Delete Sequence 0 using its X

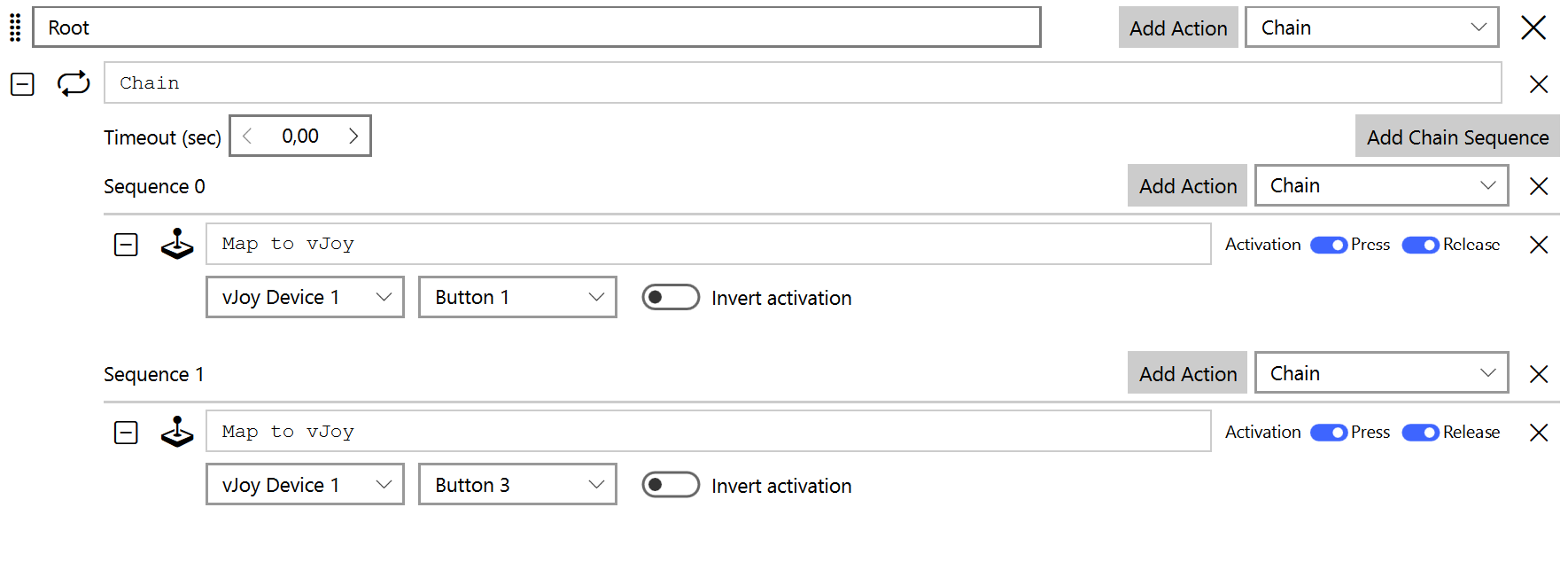[x=1538, y=186]
